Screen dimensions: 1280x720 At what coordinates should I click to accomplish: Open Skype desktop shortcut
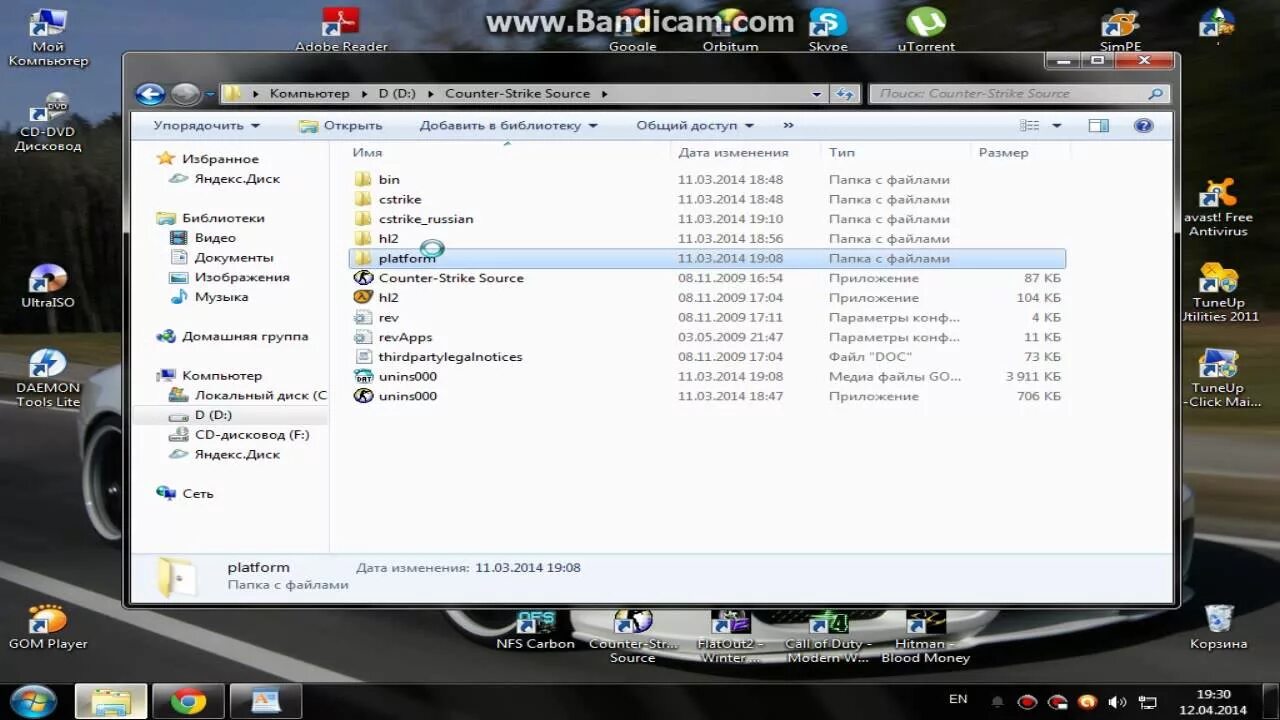pyautogui.click(x=828, y=30)
